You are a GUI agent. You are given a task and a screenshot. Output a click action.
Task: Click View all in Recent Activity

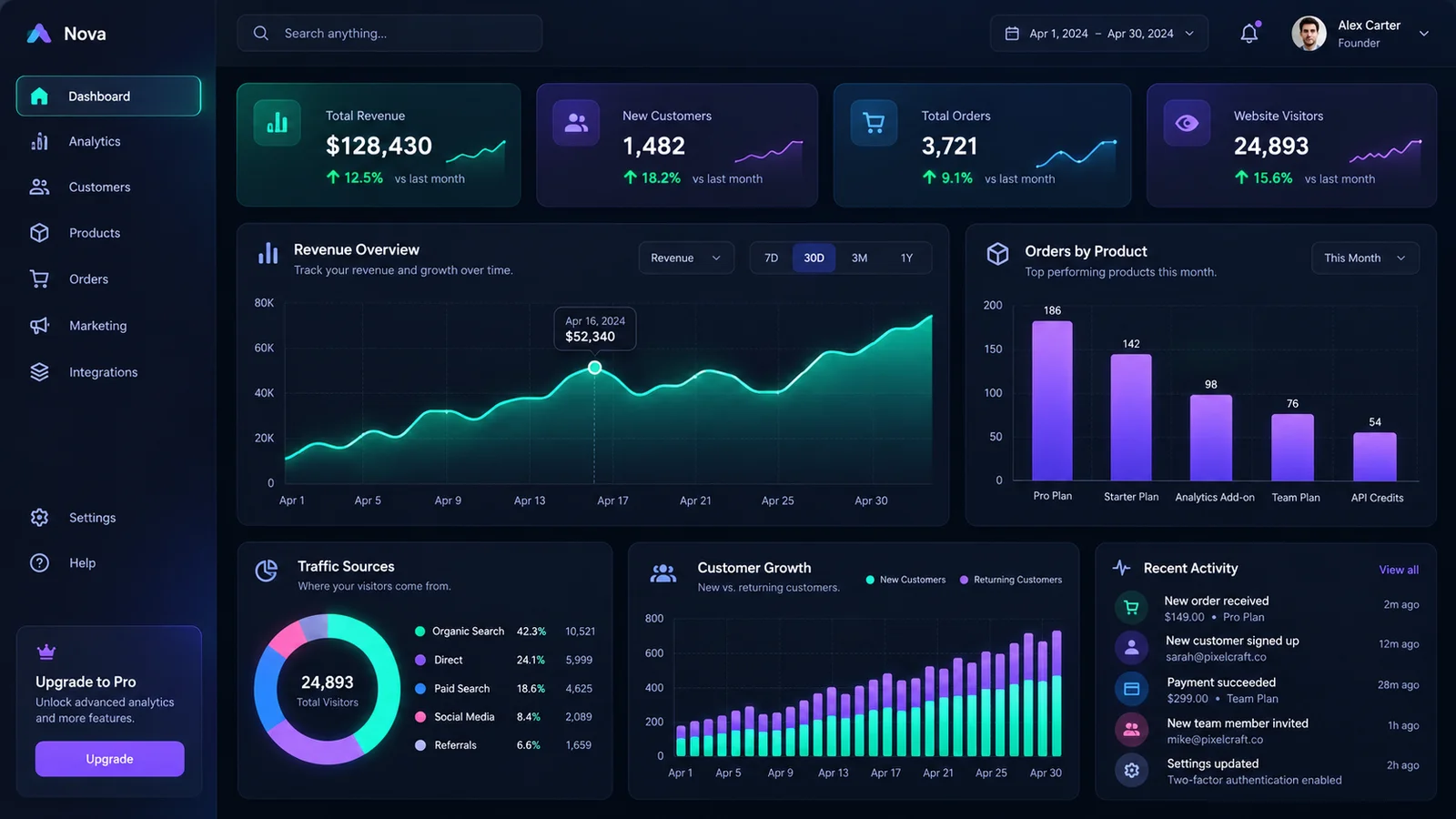click(1399, 570)
